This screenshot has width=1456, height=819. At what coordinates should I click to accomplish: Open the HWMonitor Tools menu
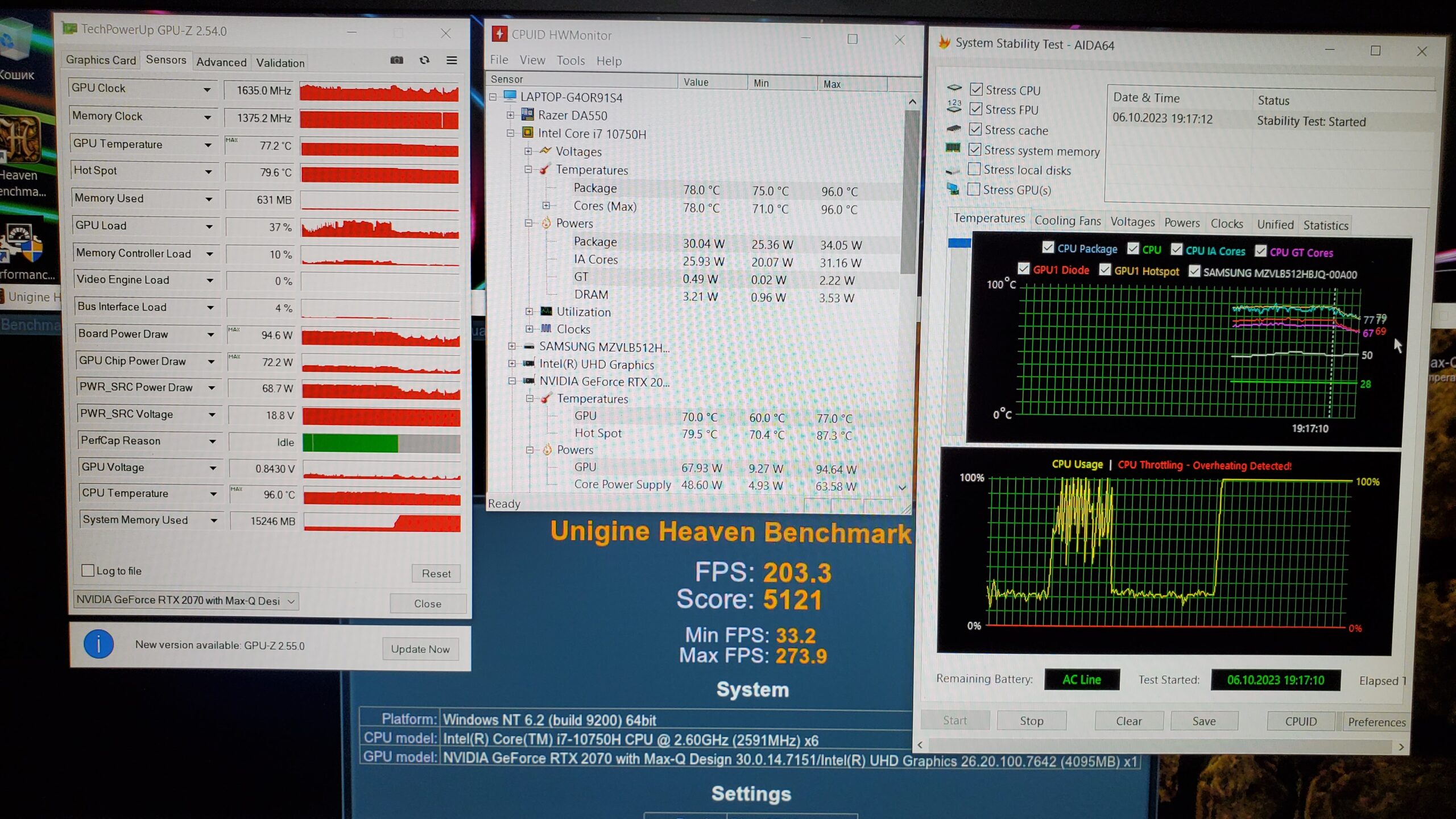coord(570,60)
